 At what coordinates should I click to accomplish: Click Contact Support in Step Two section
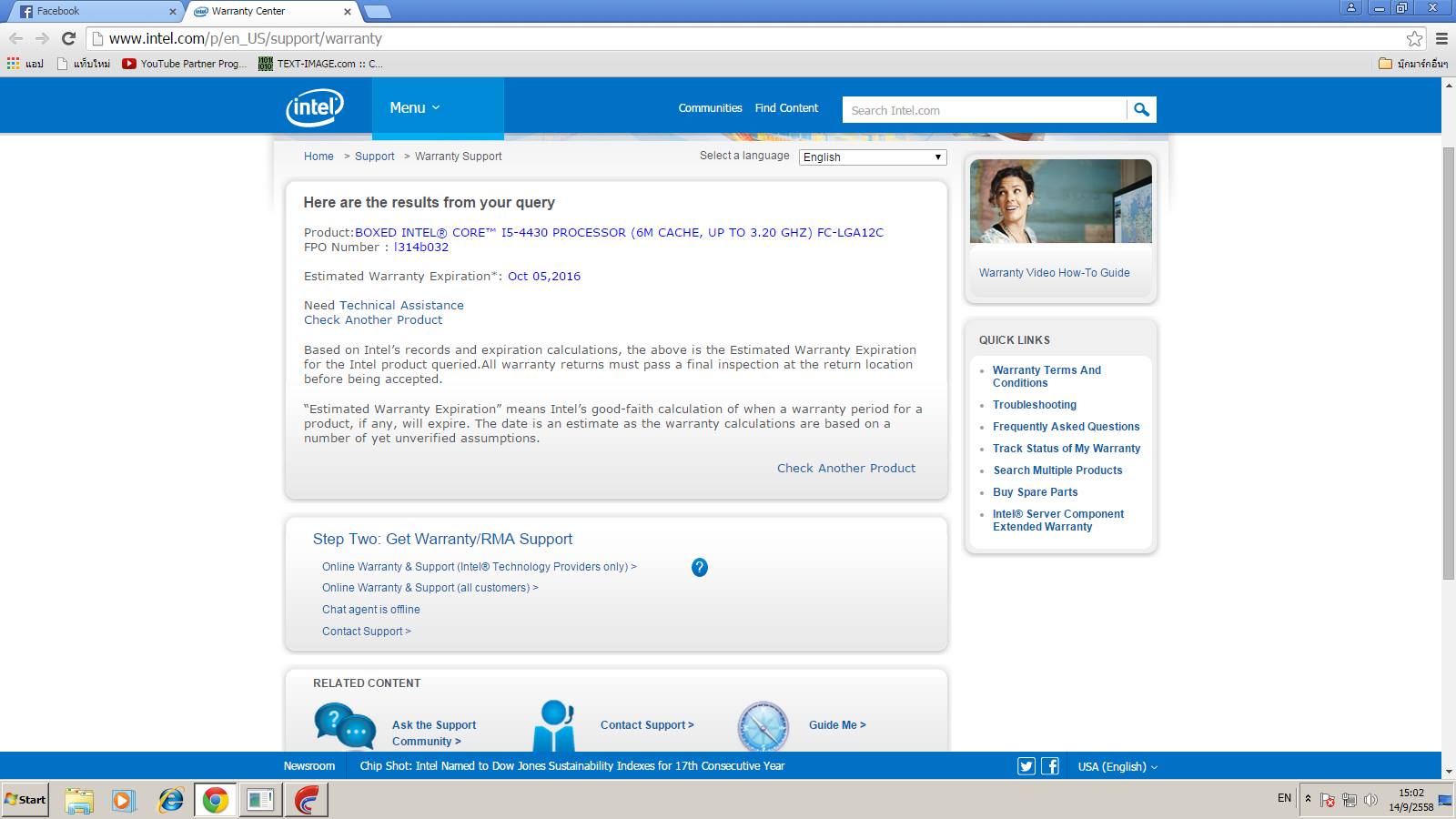click(x=367, y=632)
